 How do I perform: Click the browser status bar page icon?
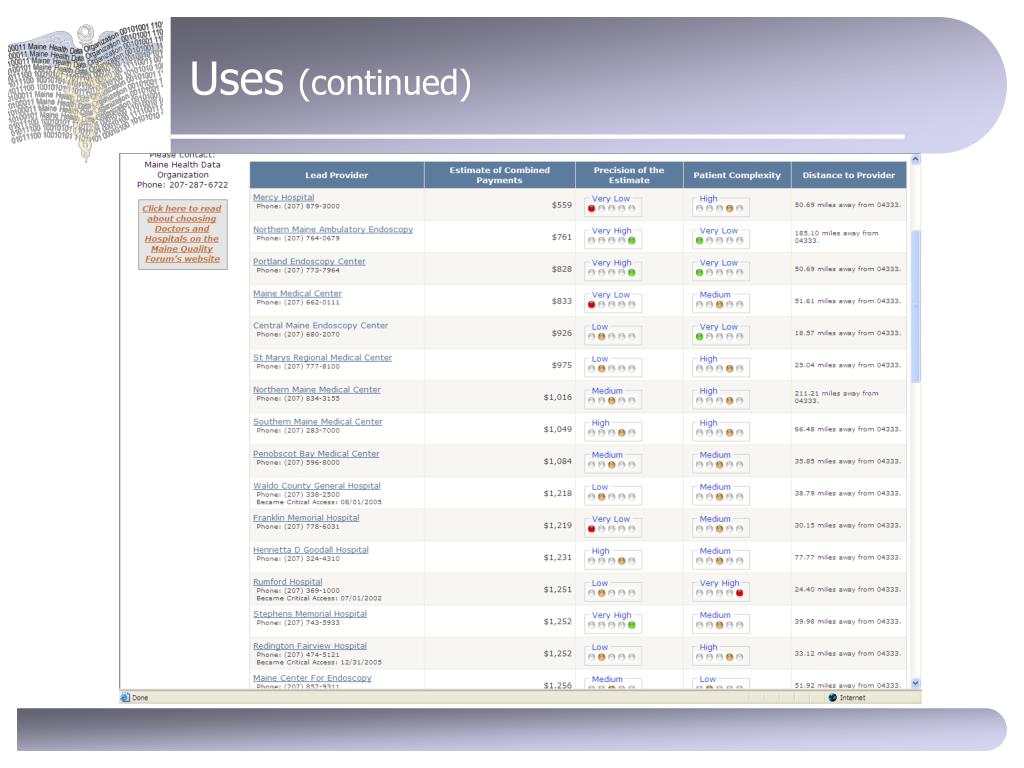[125, 697]
